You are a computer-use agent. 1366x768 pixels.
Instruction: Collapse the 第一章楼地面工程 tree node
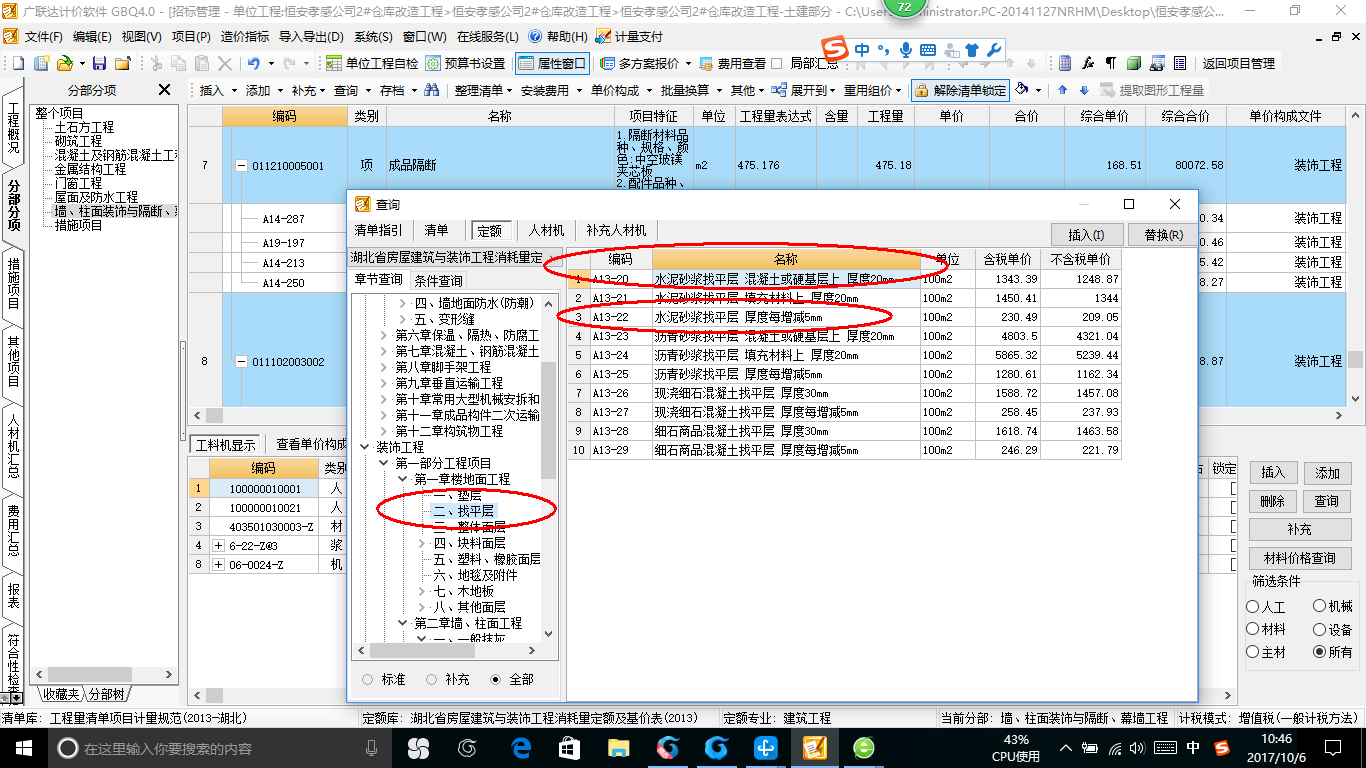tap(403, 479)
